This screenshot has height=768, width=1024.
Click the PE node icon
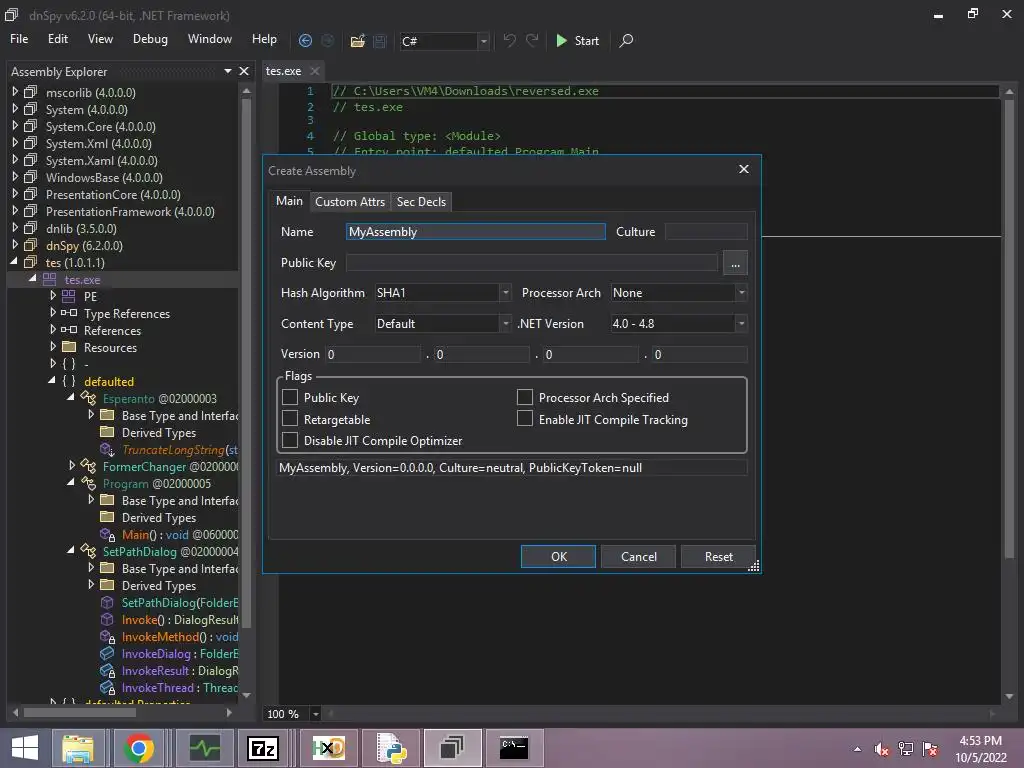[x=69, y=296]
